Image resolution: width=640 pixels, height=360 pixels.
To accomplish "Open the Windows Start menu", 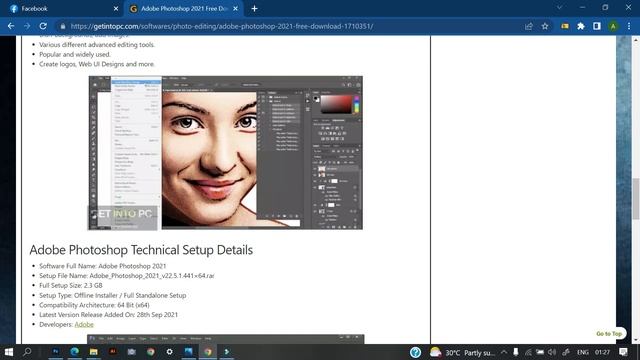I will click(x=9, y=351).
